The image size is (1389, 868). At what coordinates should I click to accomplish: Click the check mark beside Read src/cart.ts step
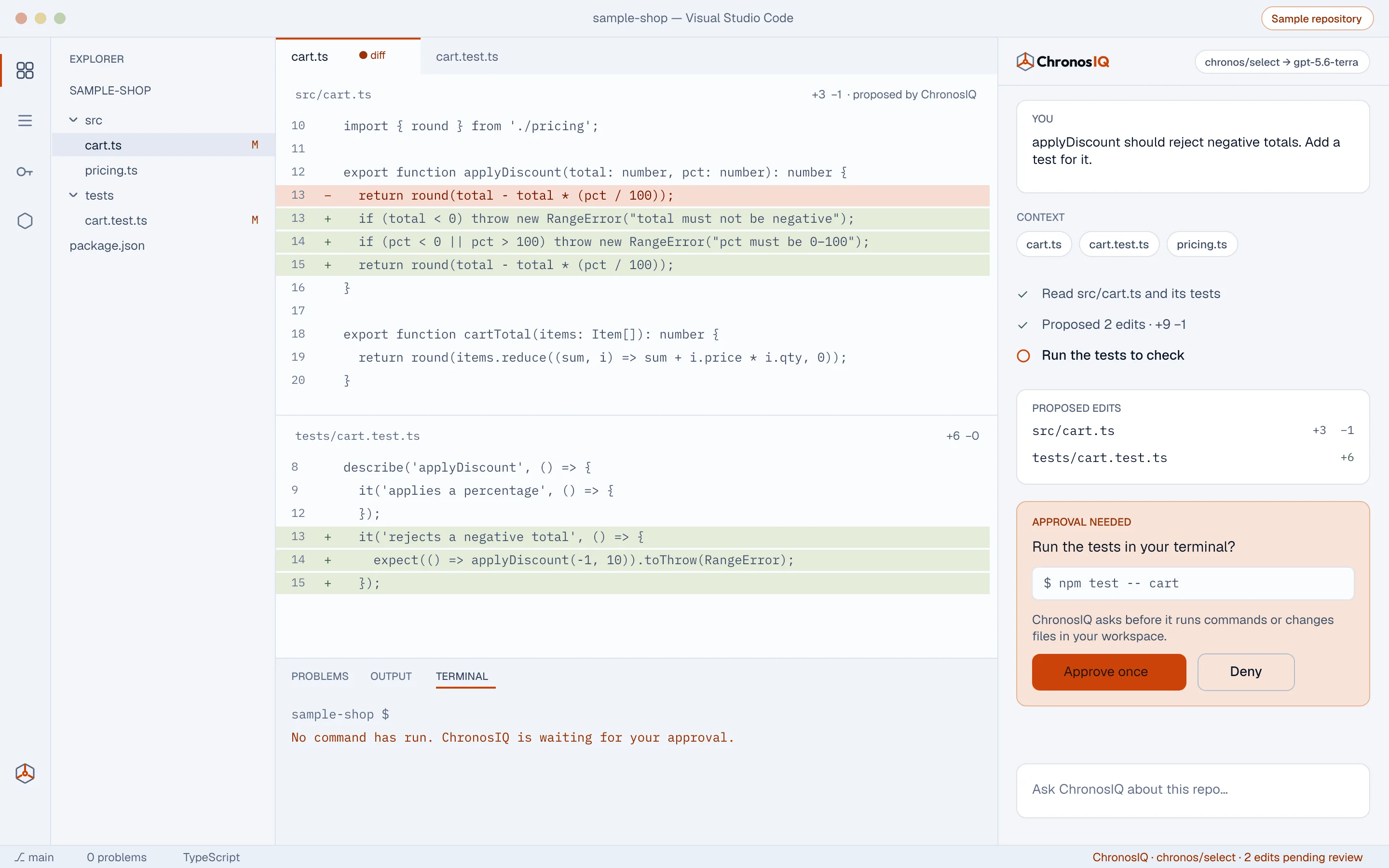tap(1023, 295)
